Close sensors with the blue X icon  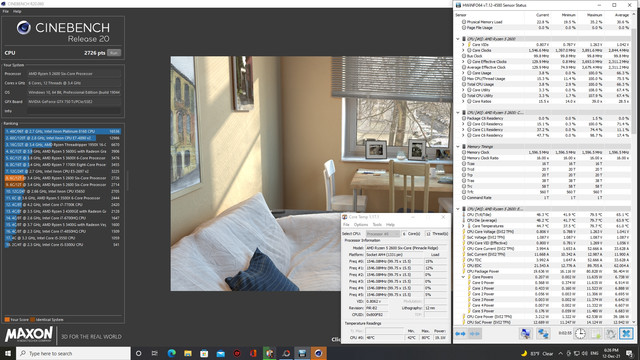pyautogui.click(x=626, y=333)
